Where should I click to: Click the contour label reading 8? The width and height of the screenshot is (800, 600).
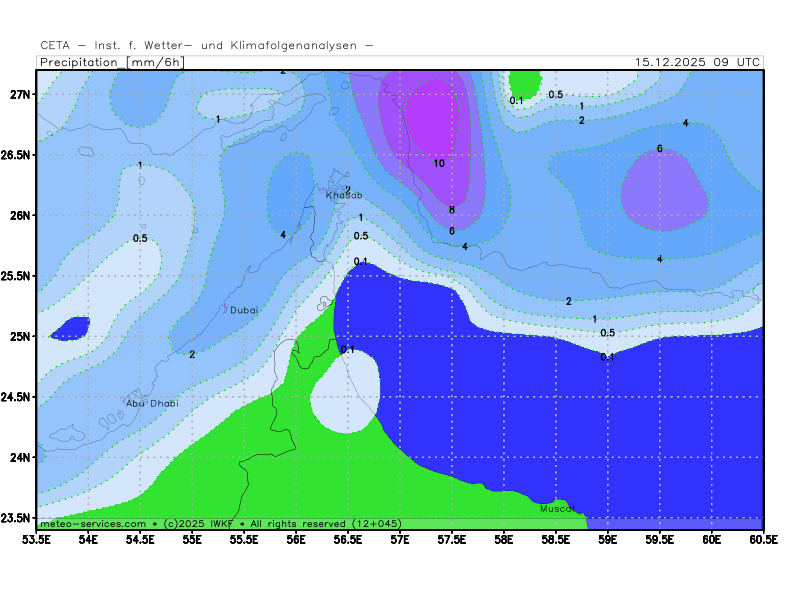pyautogui.click(x=452, y=210)
